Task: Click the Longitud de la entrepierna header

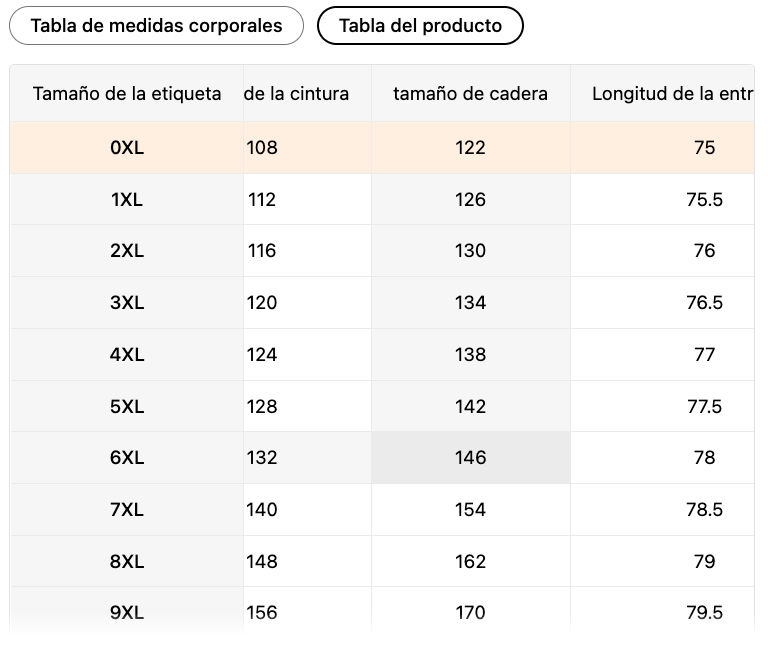Action: point(663,94)
